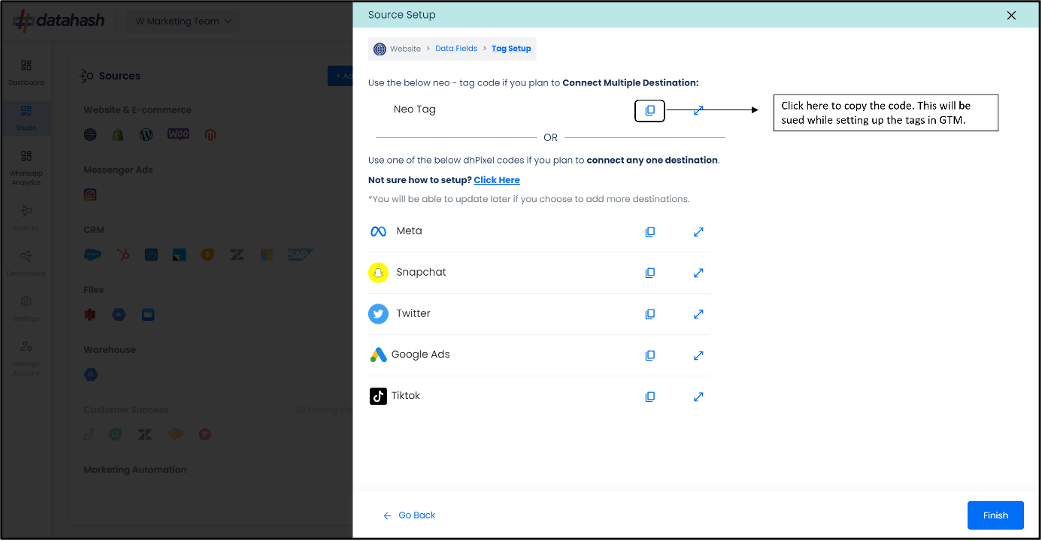The image size is (1041, 541).
Task: Expand the Snapchat code view
Action: pos(698,273)
